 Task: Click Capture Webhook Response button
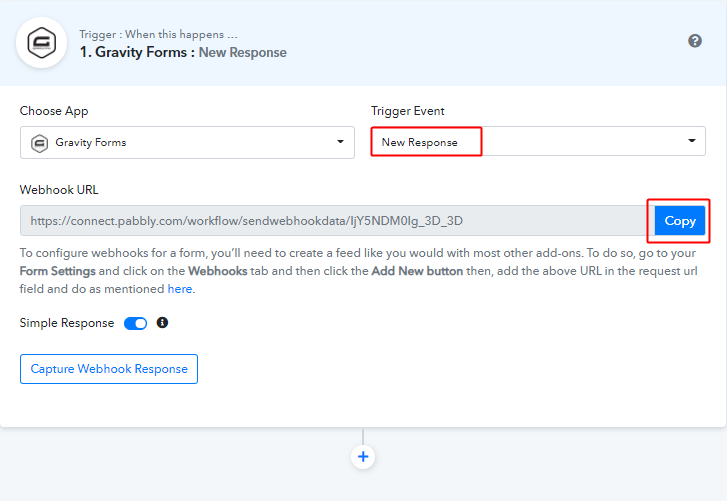(x=109, y=369)
